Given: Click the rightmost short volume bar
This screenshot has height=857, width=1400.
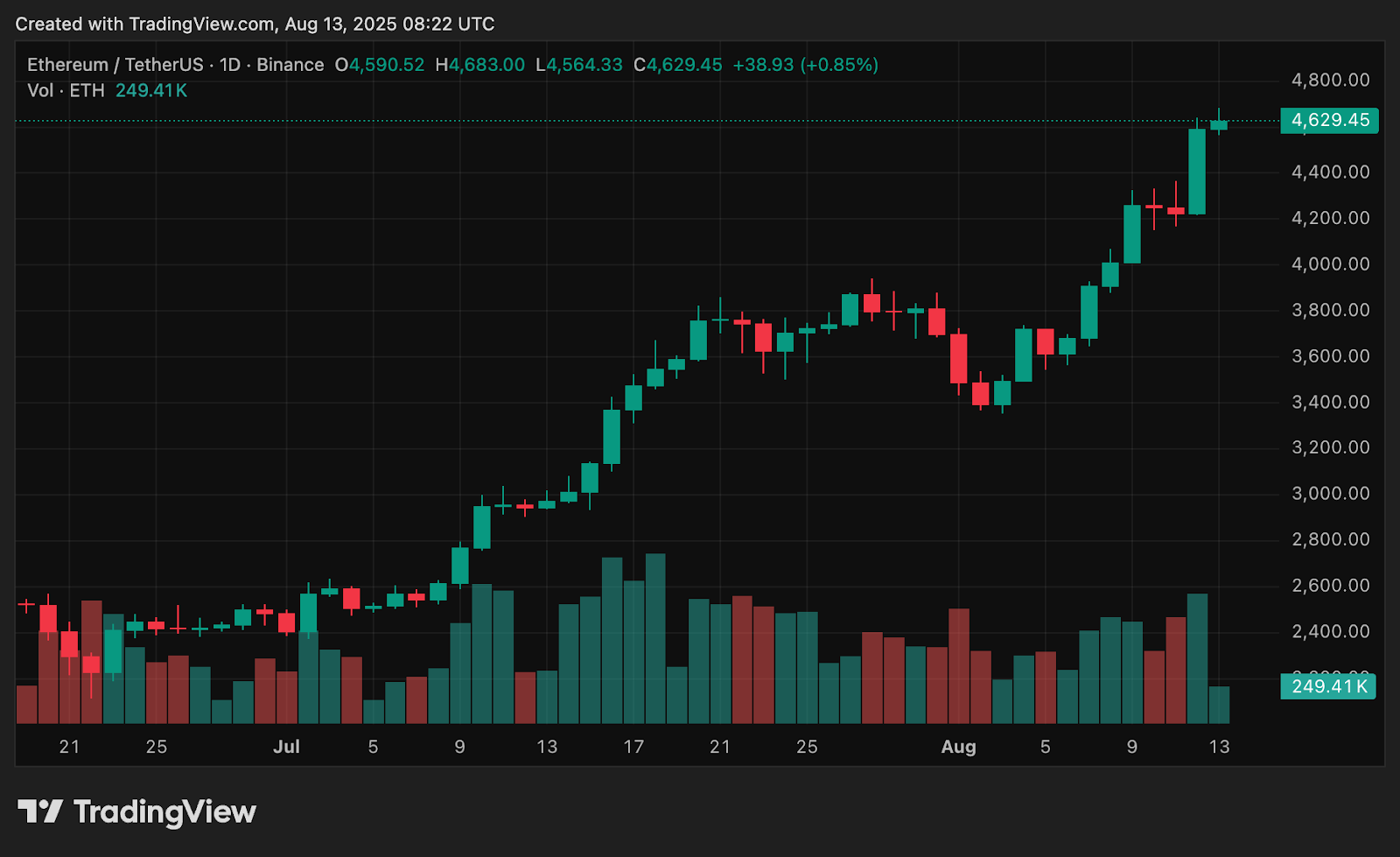Looking at the screenshot, I should click(1219, 705).
